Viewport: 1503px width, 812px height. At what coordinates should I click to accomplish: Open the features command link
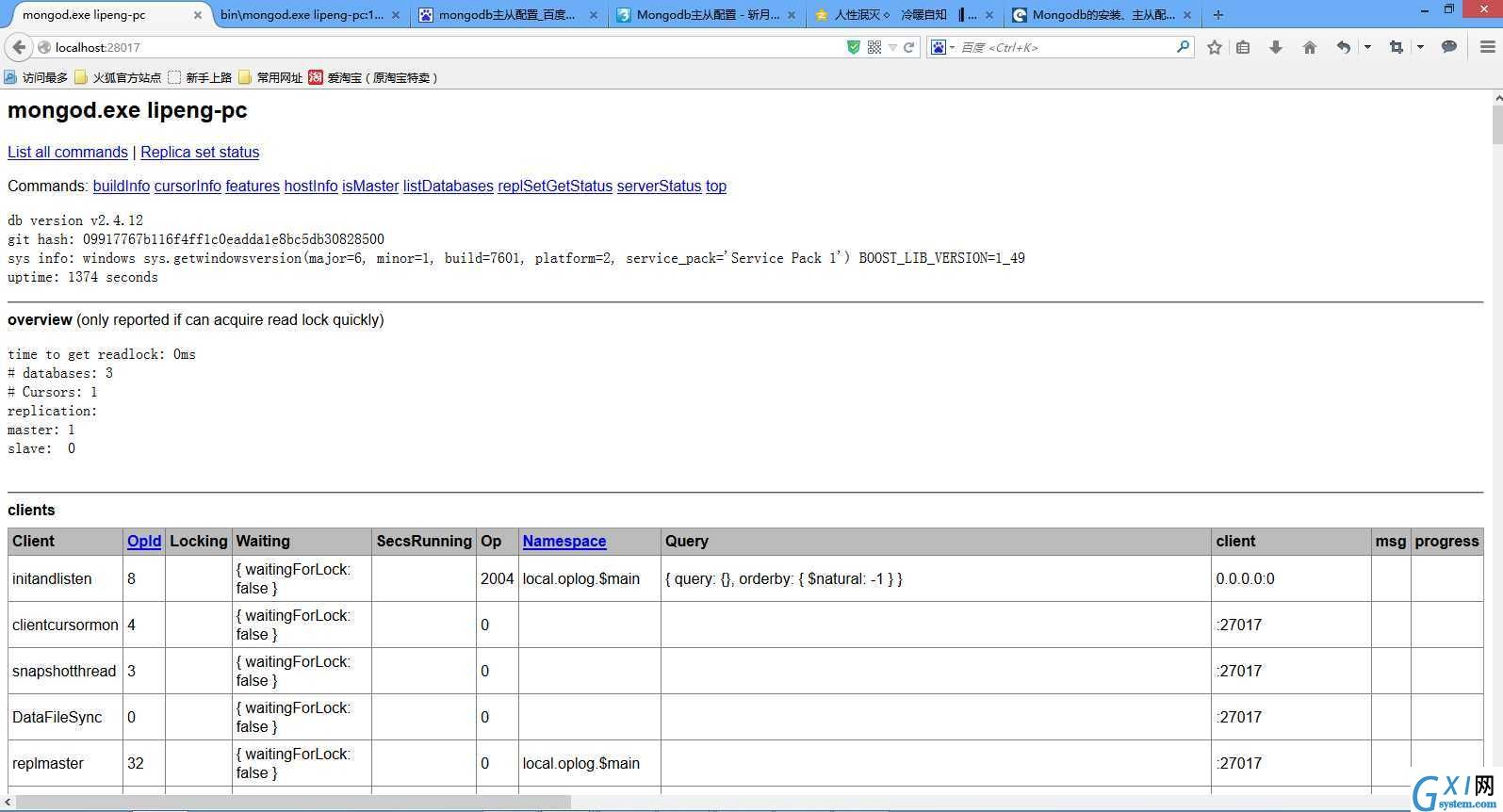click(x=253, y=187)
